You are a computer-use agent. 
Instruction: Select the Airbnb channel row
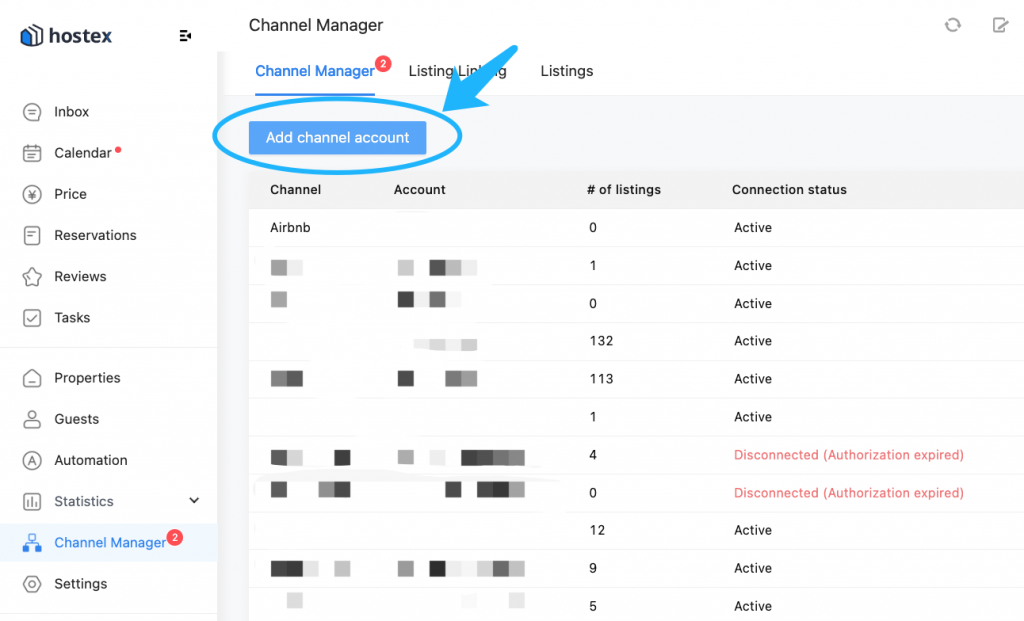pyautogui.click(x=636, y=228)
